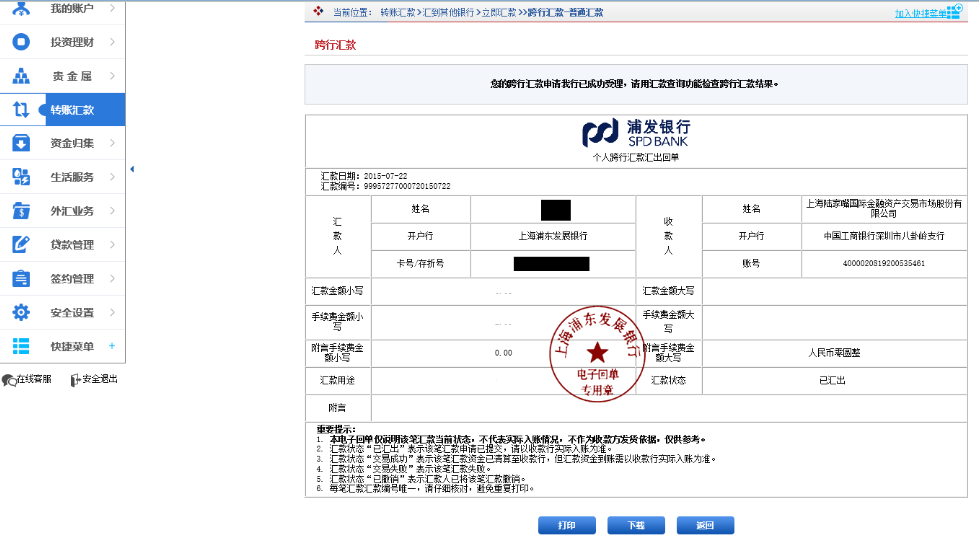Click the red location marker icon in breadcrumb
Viewport: 979px width, 540px height.
pos(318,11)
